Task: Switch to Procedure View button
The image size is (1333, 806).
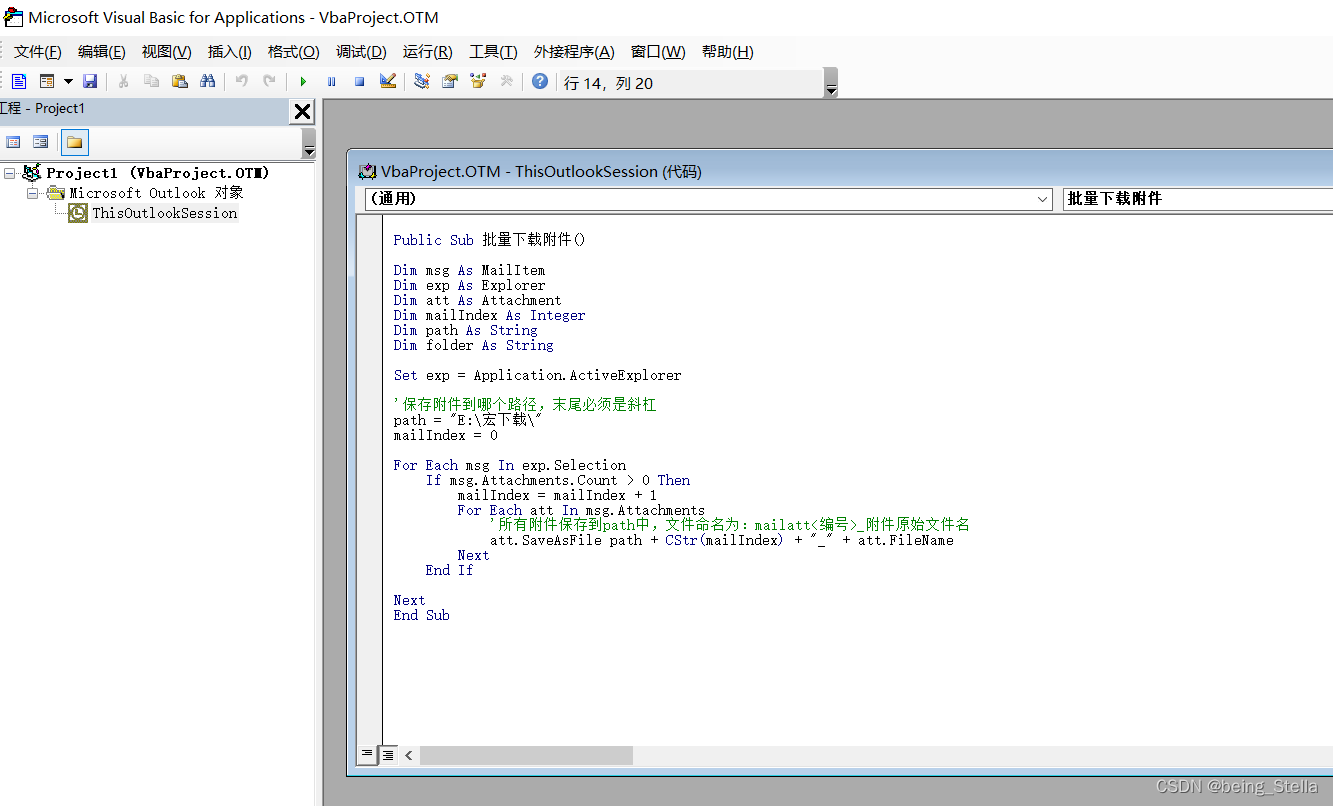Action: coord(367,755)
